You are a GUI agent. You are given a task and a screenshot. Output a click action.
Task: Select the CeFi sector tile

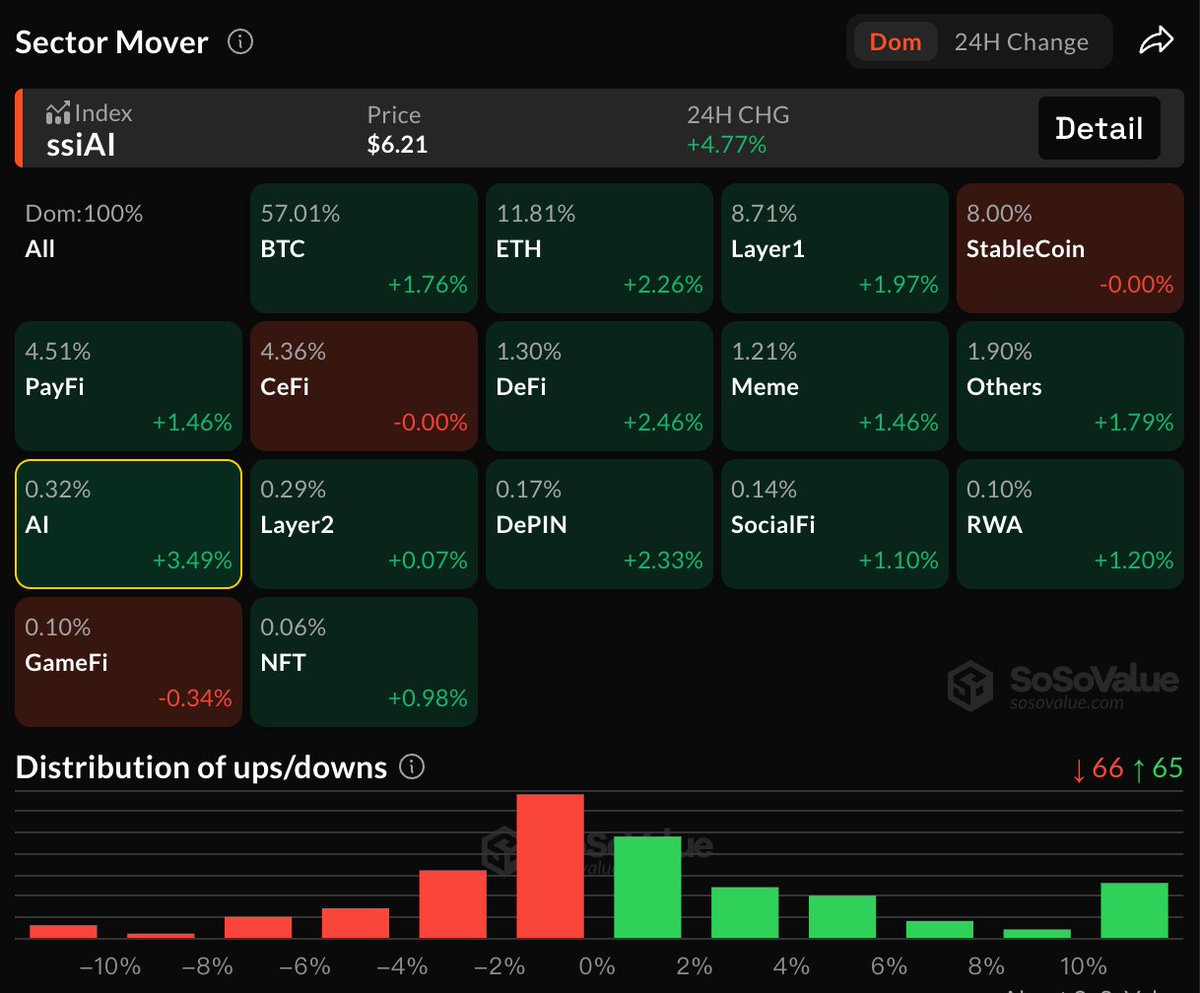[x=364, y=385]
